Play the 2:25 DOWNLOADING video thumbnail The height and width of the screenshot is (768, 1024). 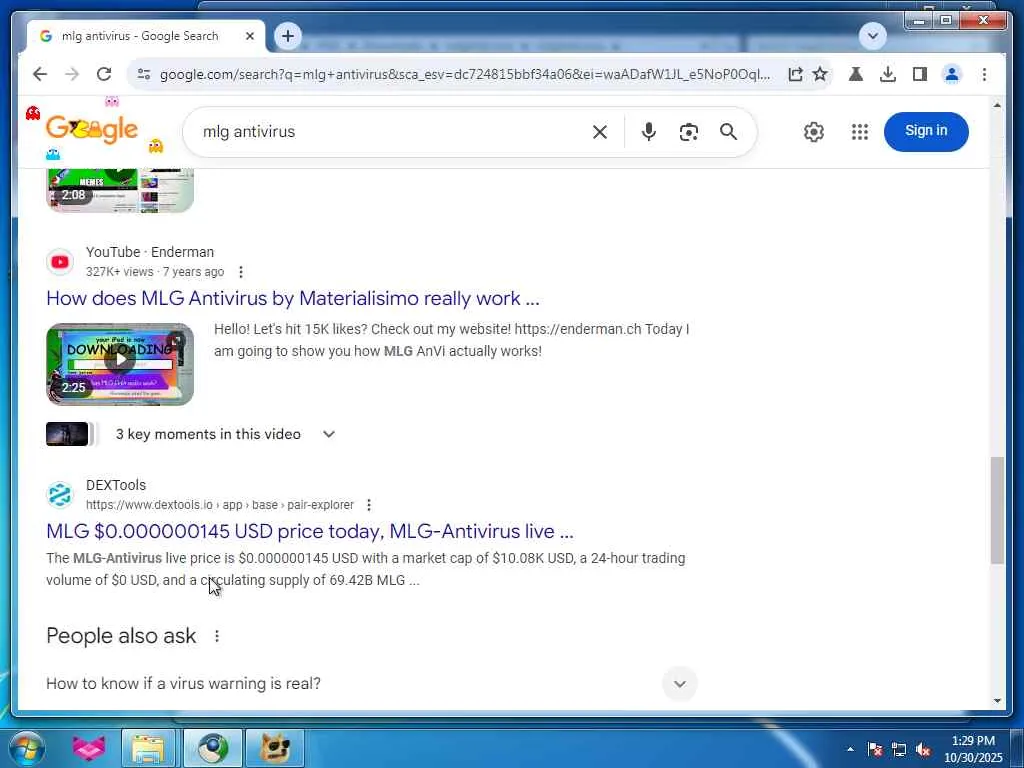click(x=120, y=364)
